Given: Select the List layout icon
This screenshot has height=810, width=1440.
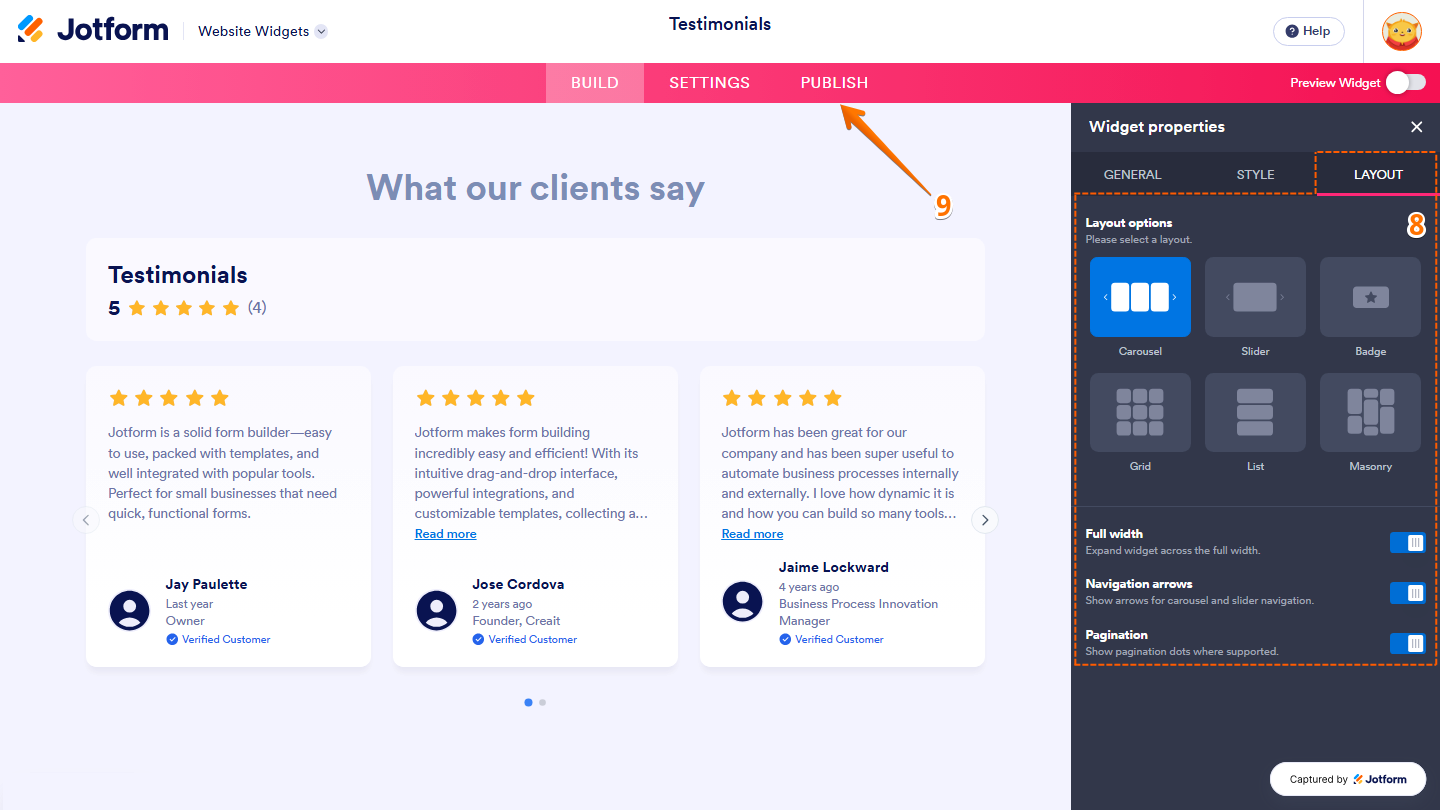Looking at the screenshot, I should pyautogui.click(x=1255, y=412).
